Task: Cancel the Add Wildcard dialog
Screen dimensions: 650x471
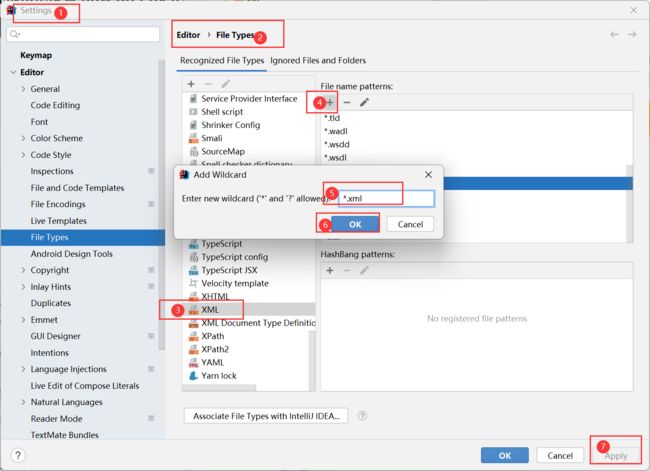Action: point(410,224)
